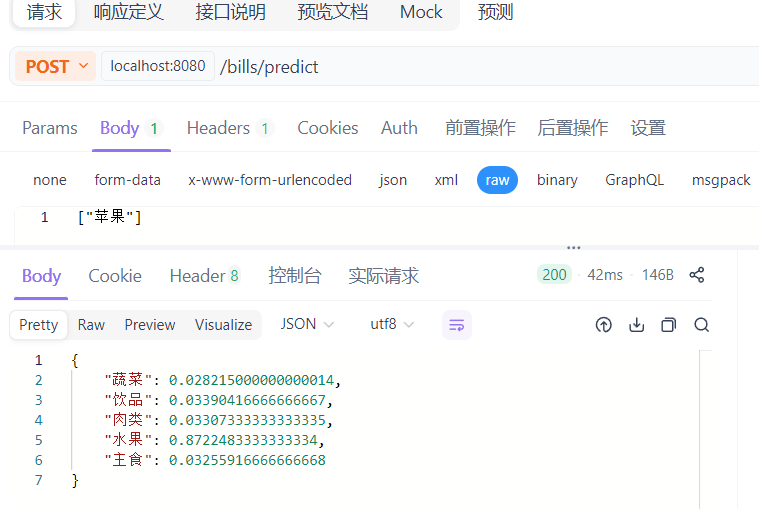
Task: Click the value 0.8722483333333334
Action: 243,440
